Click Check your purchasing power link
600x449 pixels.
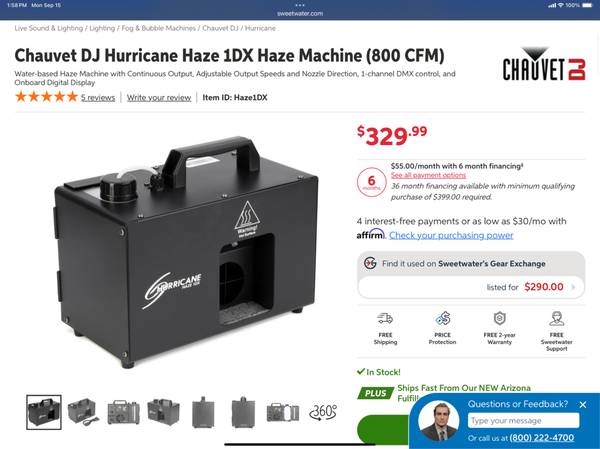point(451,235)
